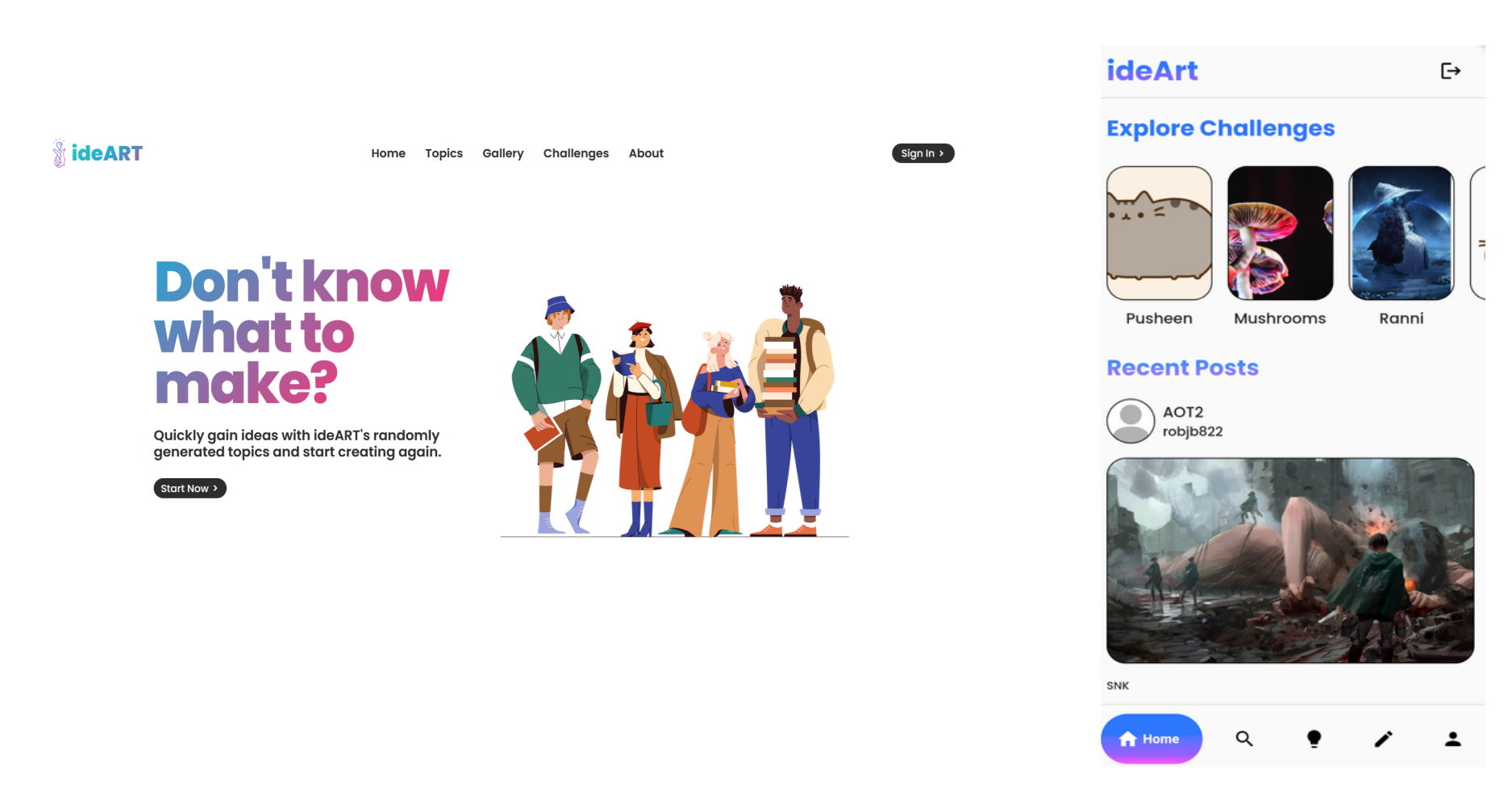This screenshot has width=1512, height=804.
Task: Visit the About page link
Action: (646, 153)
